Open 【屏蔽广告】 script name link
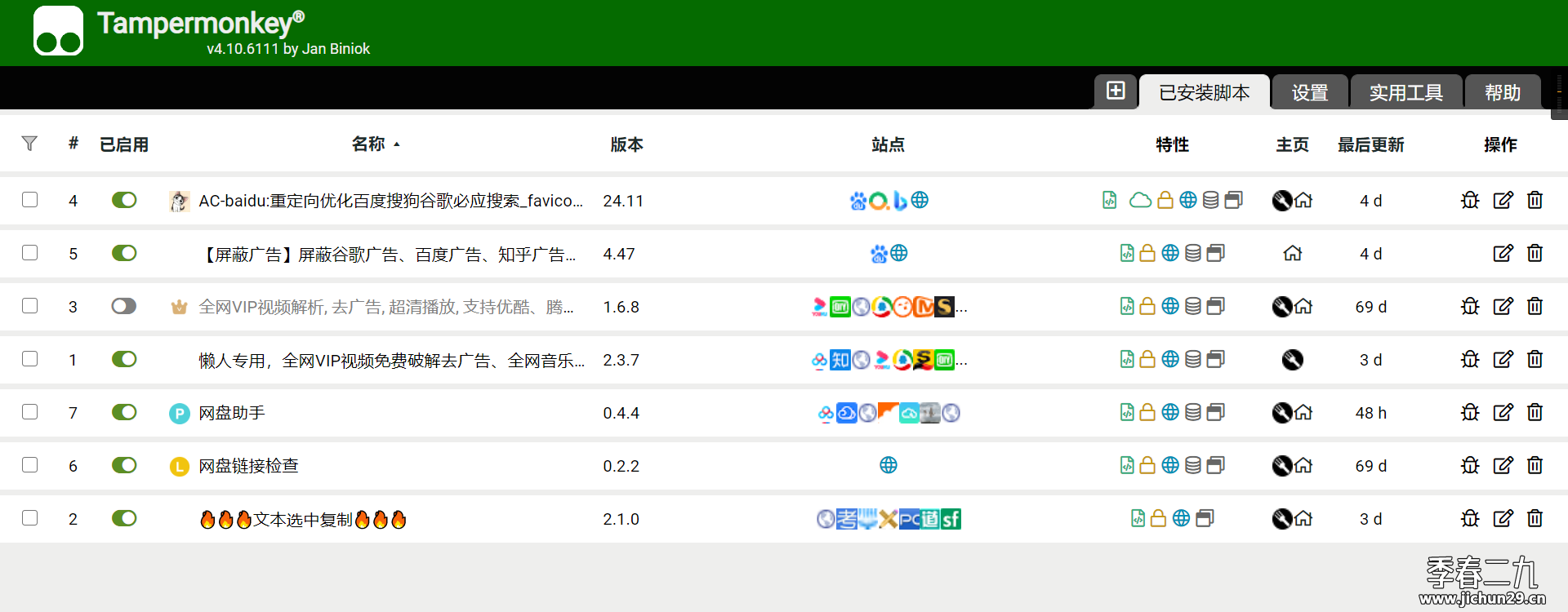The height and width of the screenshot is (612, 1568). coord(387,255)
